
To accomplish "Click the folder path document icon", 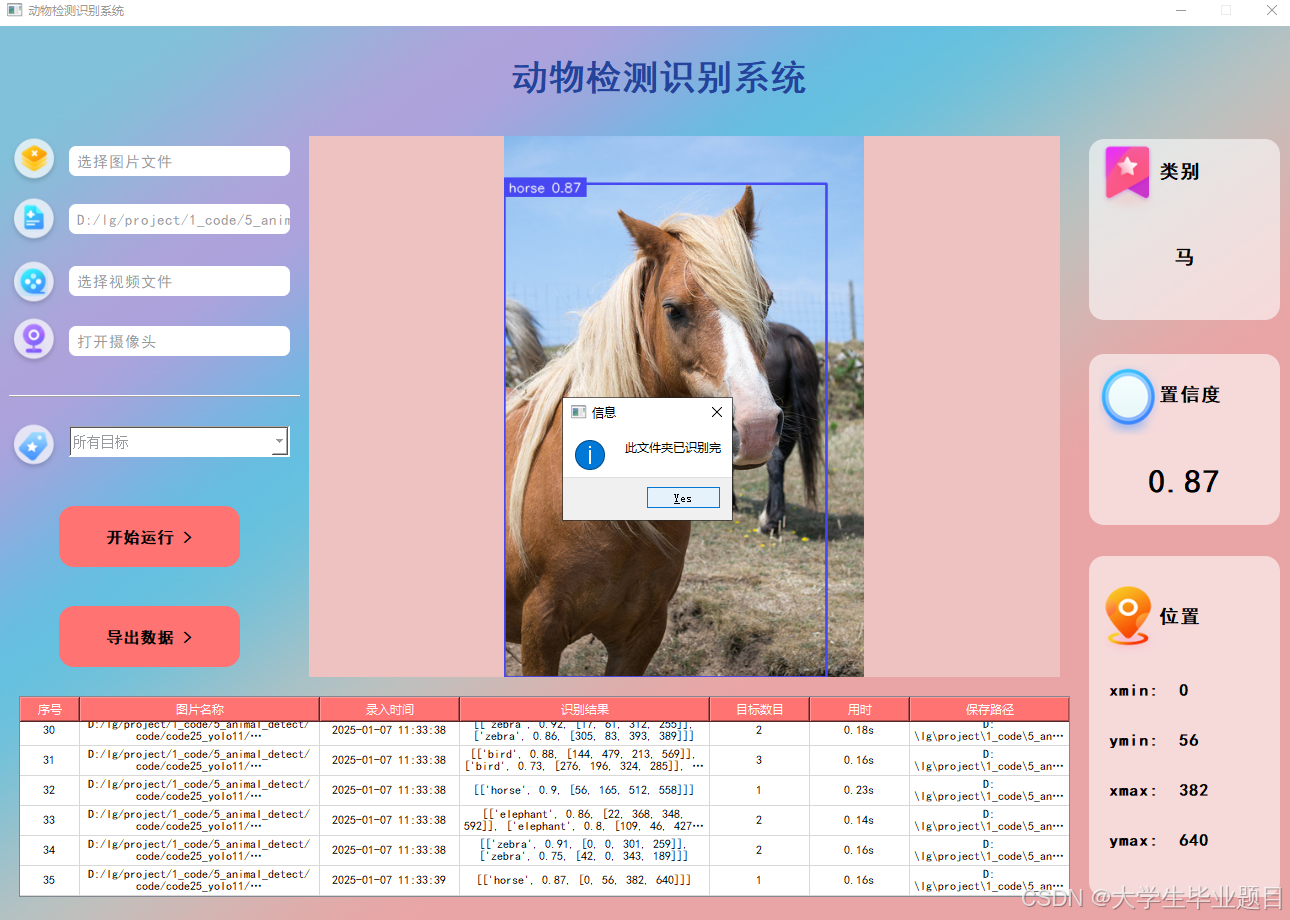I will [34, 219].
